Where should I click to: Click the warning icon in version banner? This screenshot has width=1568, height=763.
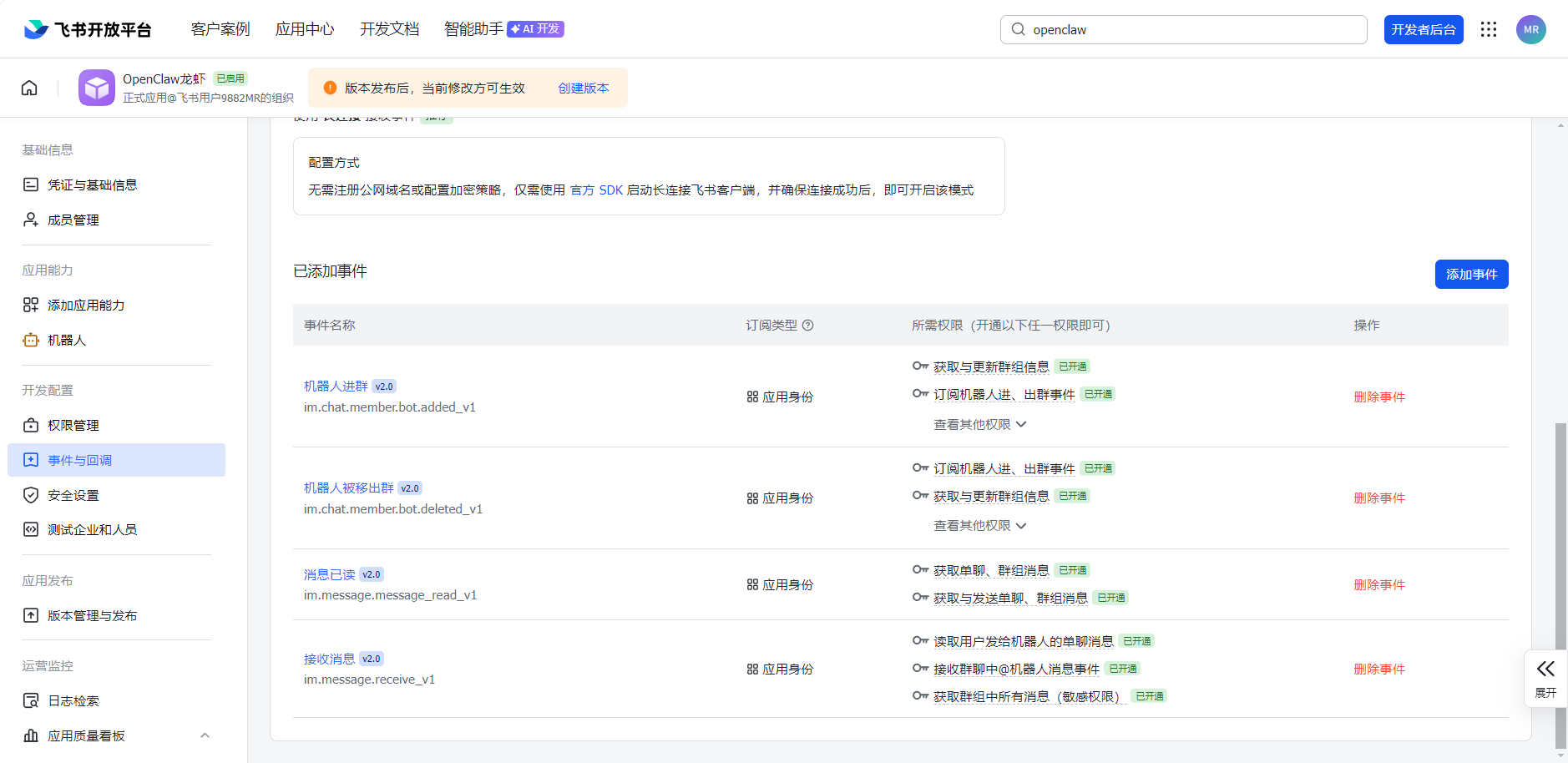330,88
